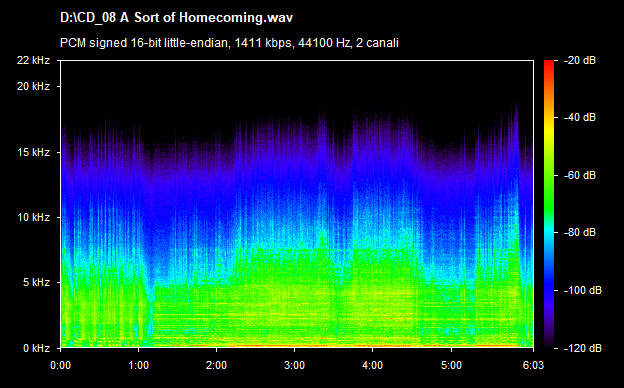The height and width of the screenshot is (388, 624).
Task: Click the PCM signed 16-bit format info line
Action: 229,43
